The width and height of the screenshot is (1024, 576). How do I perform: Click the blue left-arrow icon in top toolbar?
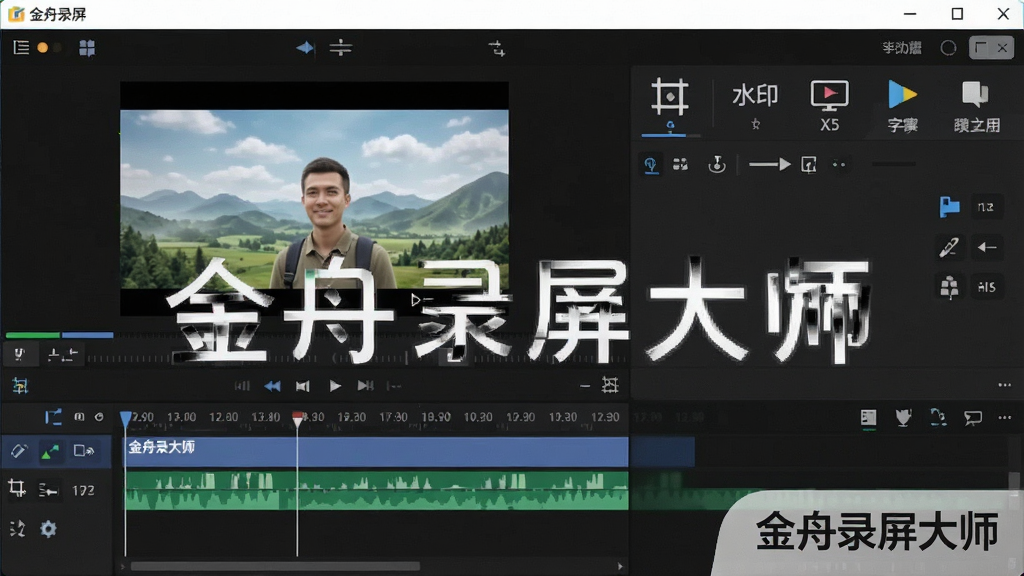(304, 48)
